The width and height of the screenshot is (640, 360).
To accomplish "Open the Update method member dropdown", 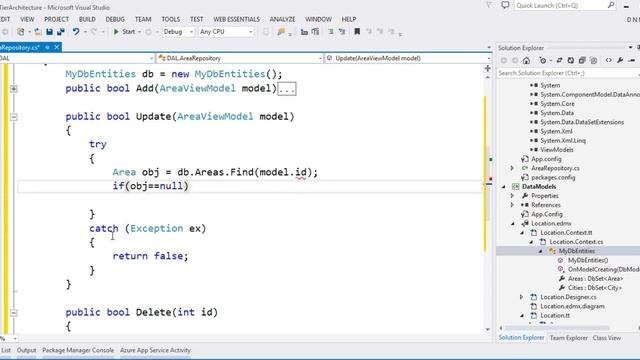I will [408, 58].
